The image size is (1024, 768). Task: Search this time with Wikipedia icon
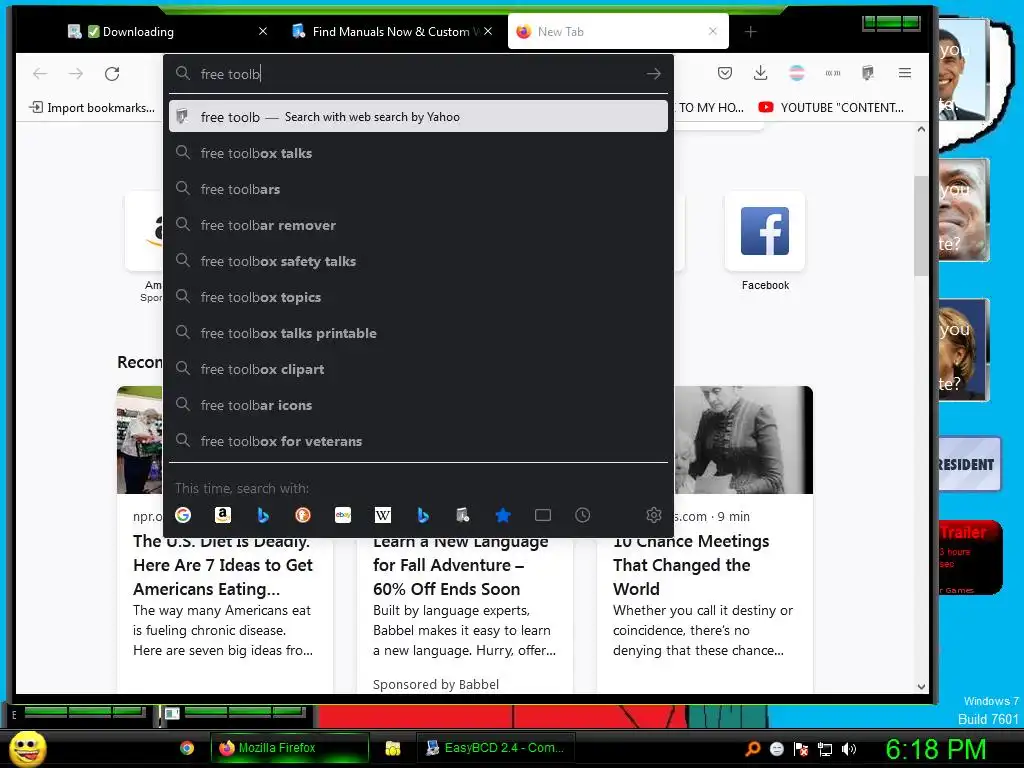pos(383,515)
